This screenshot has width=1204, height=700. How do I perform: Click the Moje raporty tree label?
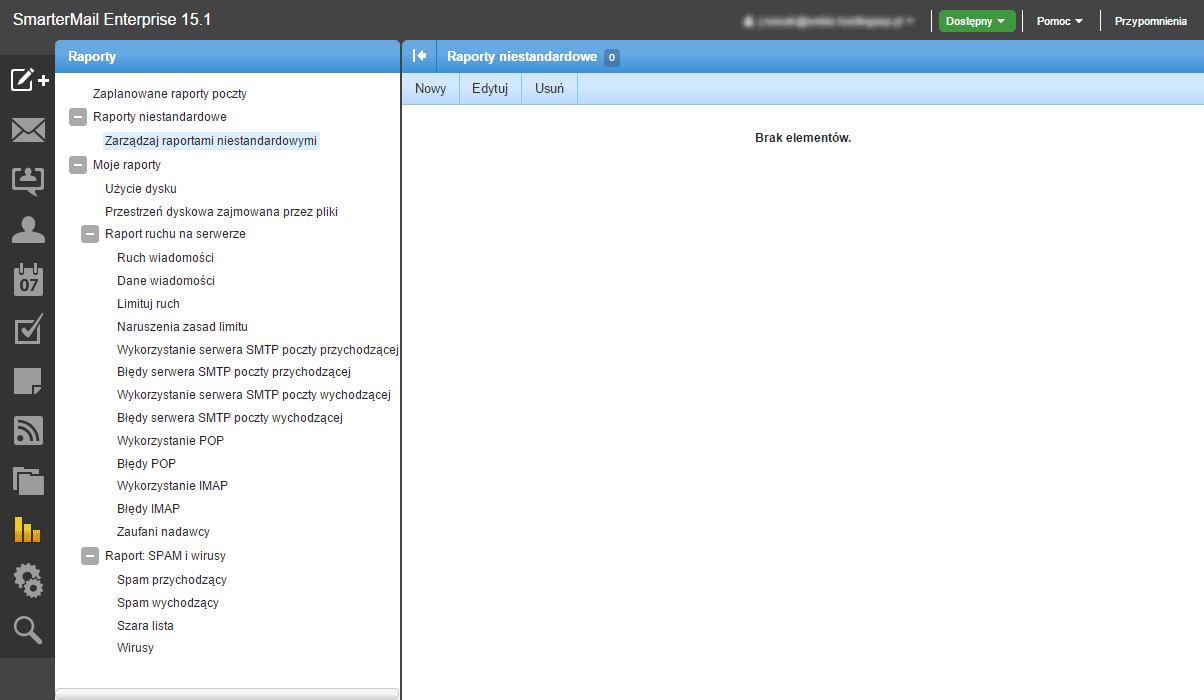127,165
